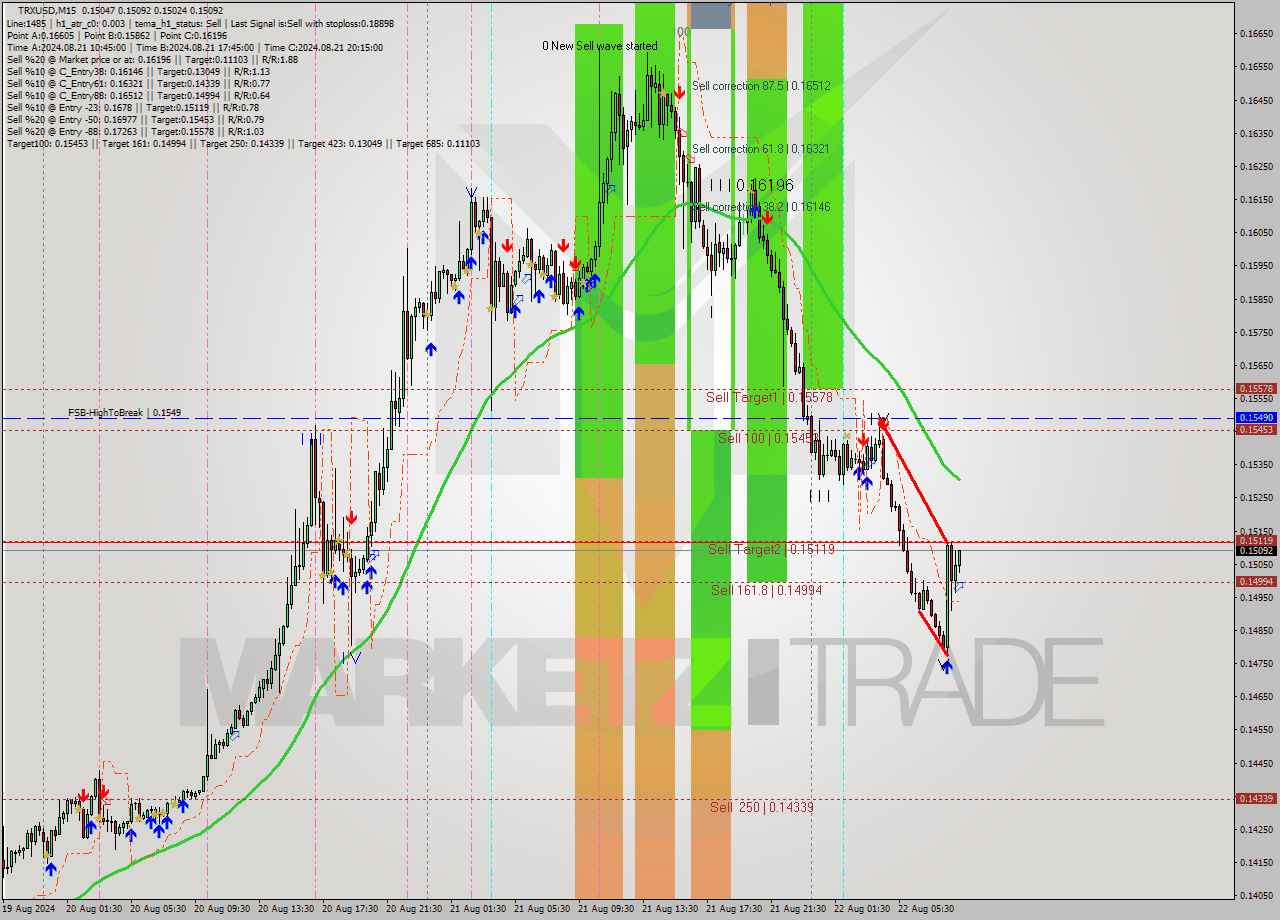Click the '21 Aug 21:30' time label
This screenshot has width=1280, height=920.
click(x=798, y=909)
